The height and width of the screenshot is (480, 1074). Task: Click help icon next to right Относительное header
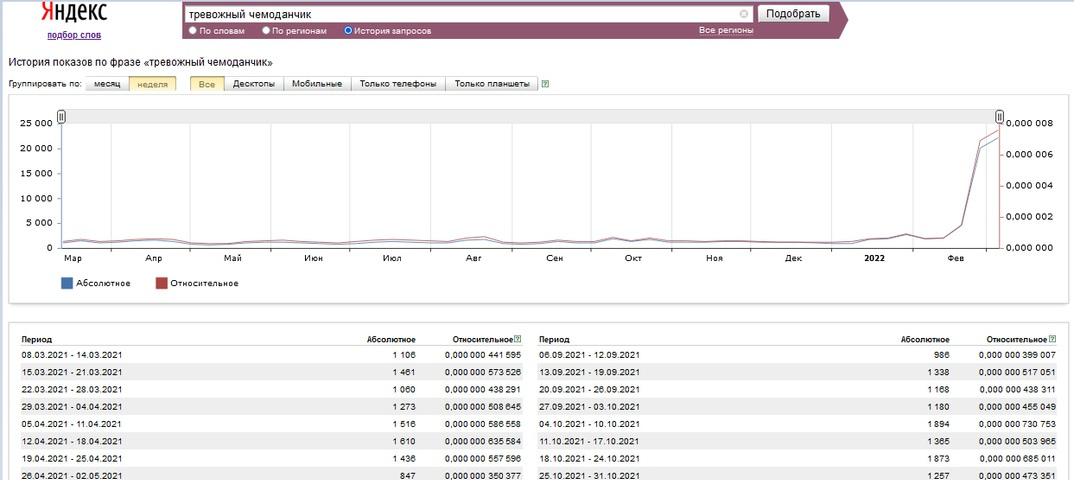click(1051, 339)
